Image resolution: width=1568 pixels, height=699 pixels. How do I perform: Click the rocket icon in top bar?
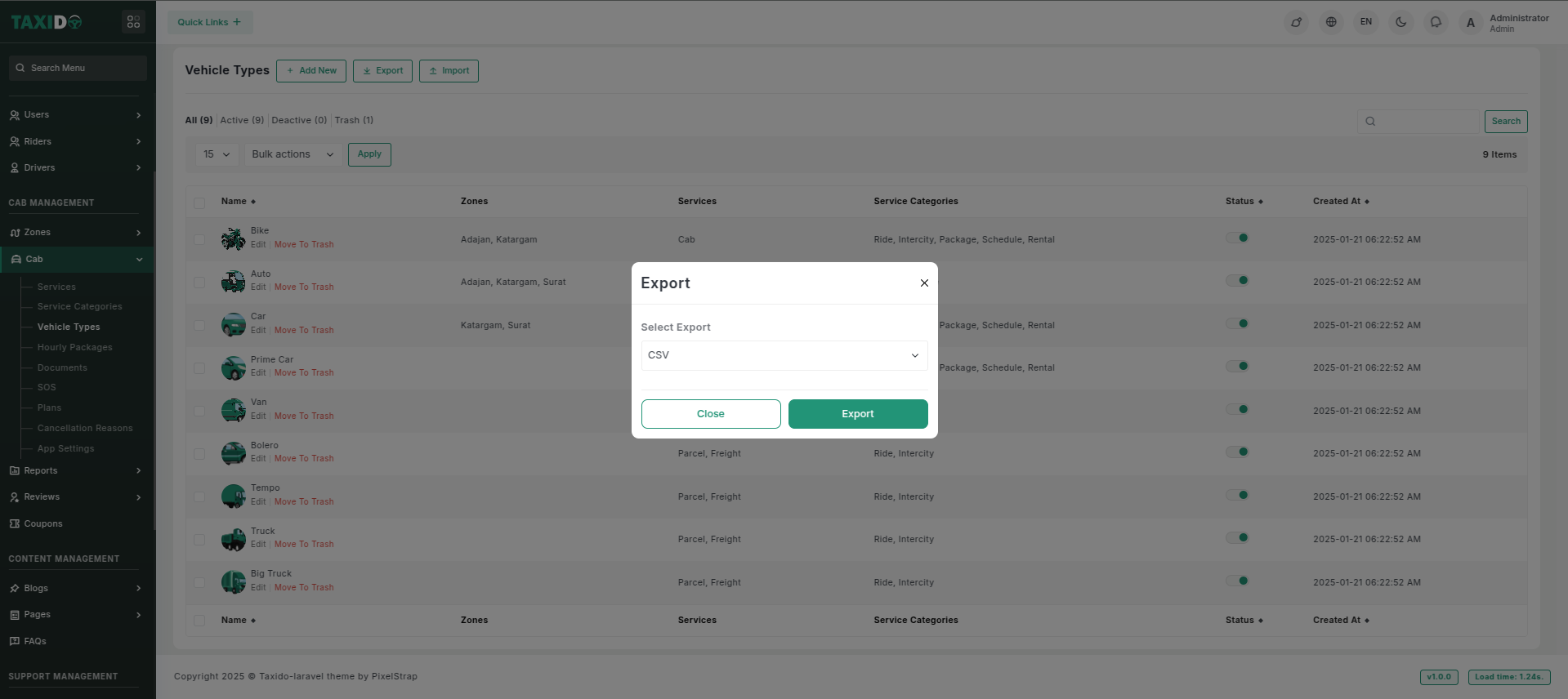[x=1296, y=22]
